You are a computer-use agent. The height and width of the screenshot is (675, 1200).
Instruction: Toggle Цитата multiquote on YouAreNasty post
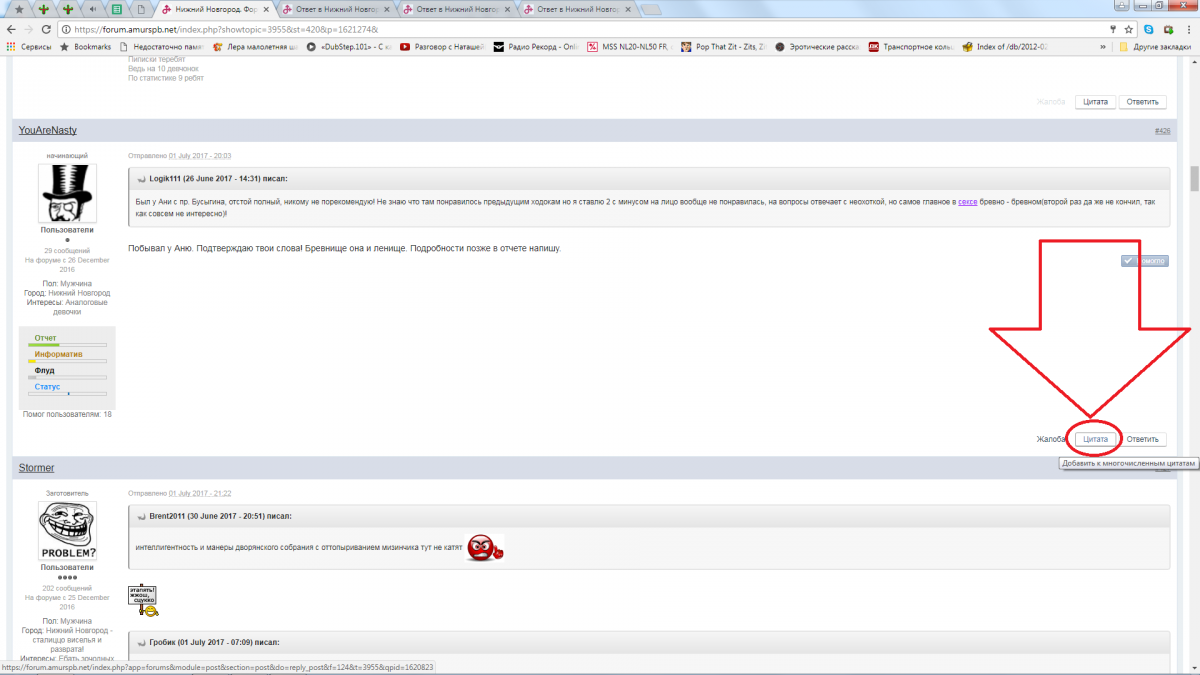(x=1096, y=439)
